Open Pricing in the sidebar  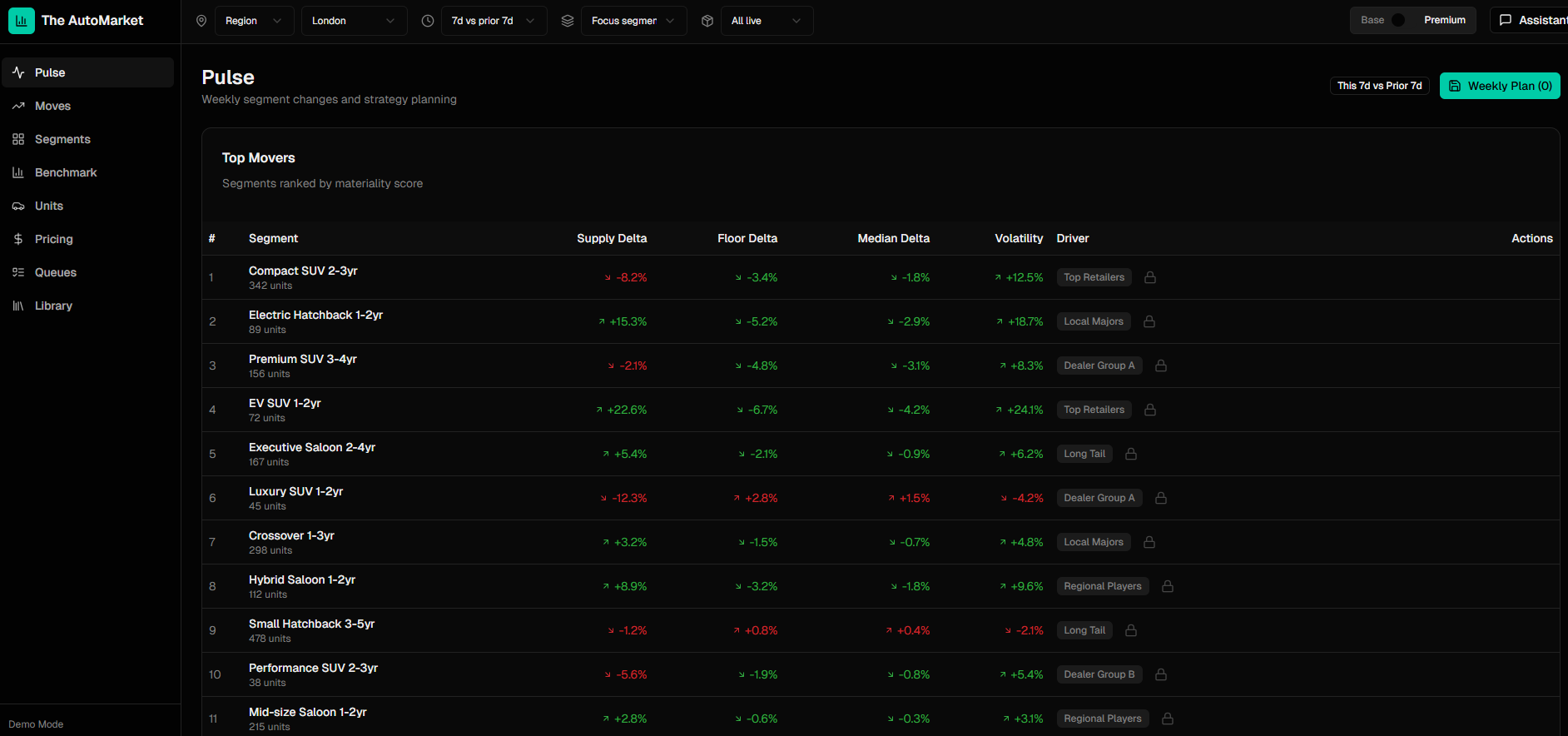point(87,239)
